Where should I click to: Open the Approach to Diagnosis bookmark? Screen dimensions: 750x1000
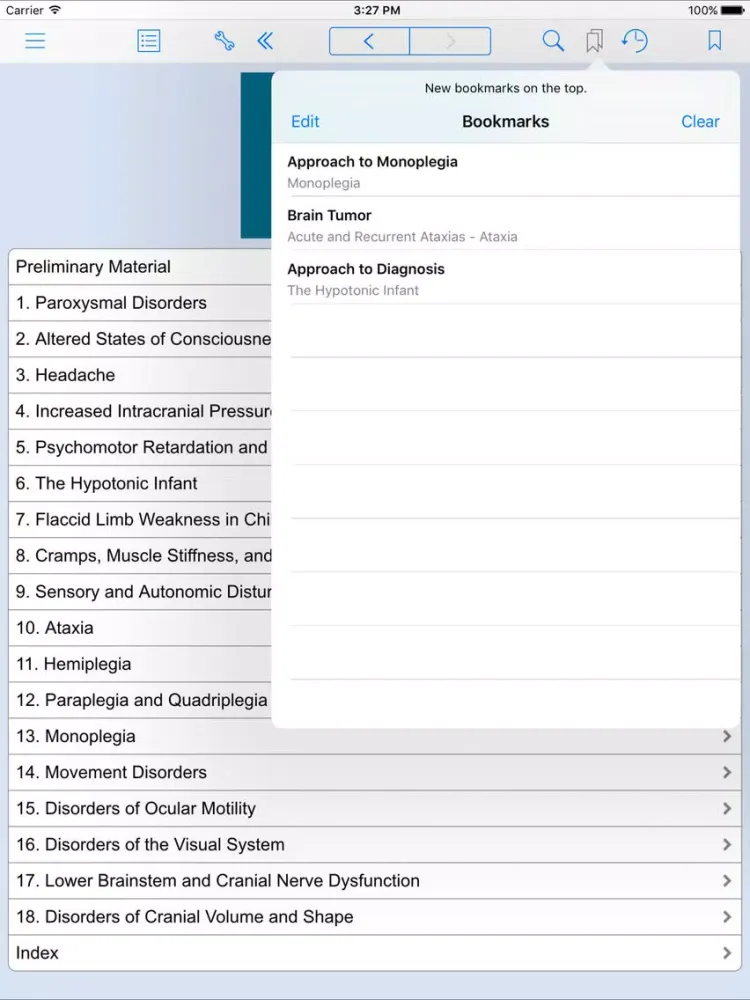506,277
